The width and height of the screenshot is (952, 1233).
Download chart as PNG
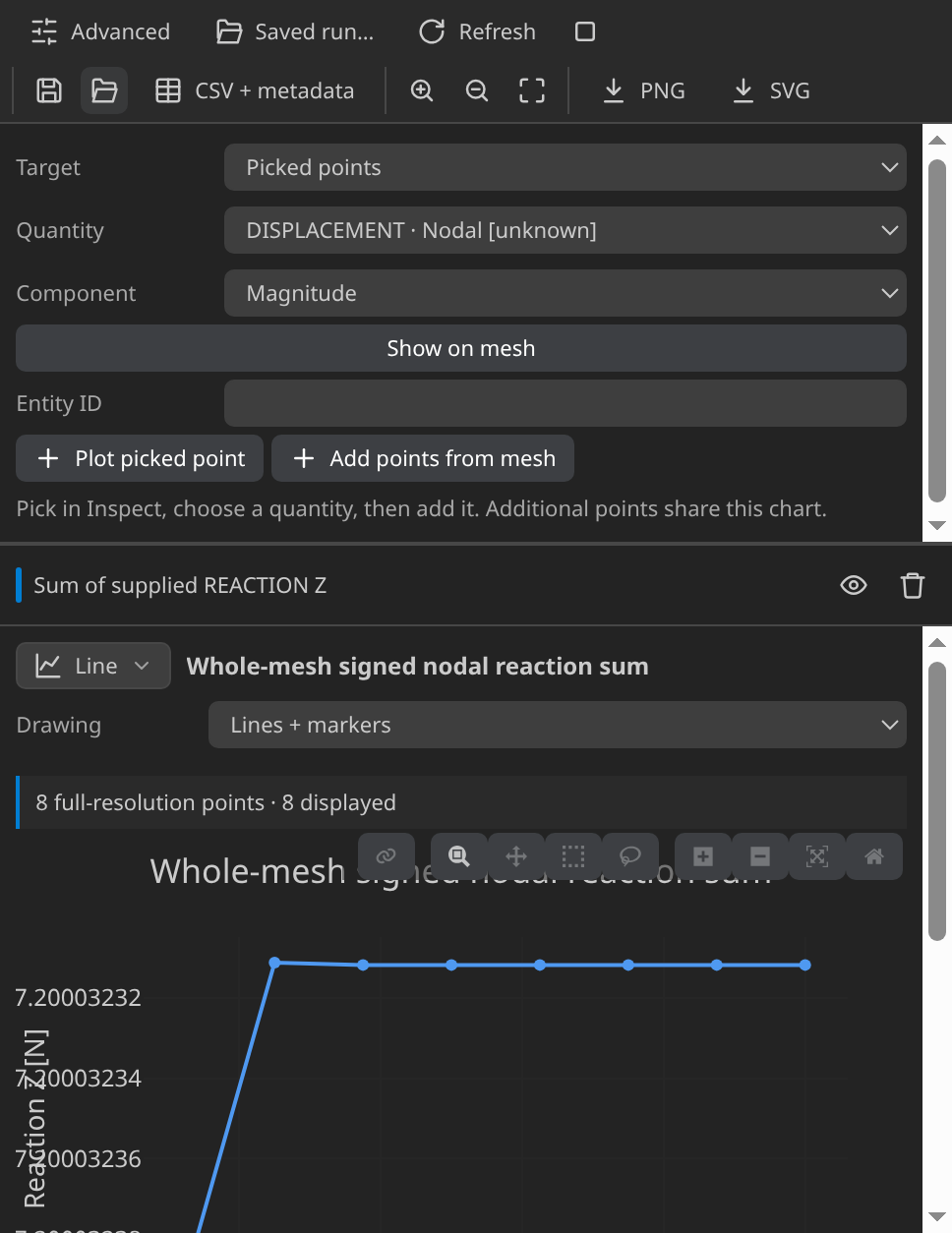(643, 90)
